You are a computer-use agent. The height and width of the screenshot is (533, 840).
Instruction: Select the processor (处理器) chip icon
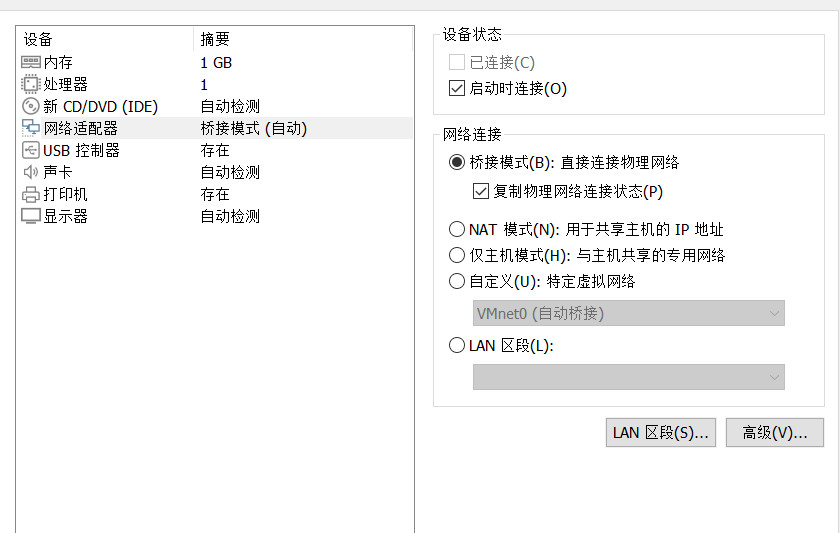click(31, 84)
